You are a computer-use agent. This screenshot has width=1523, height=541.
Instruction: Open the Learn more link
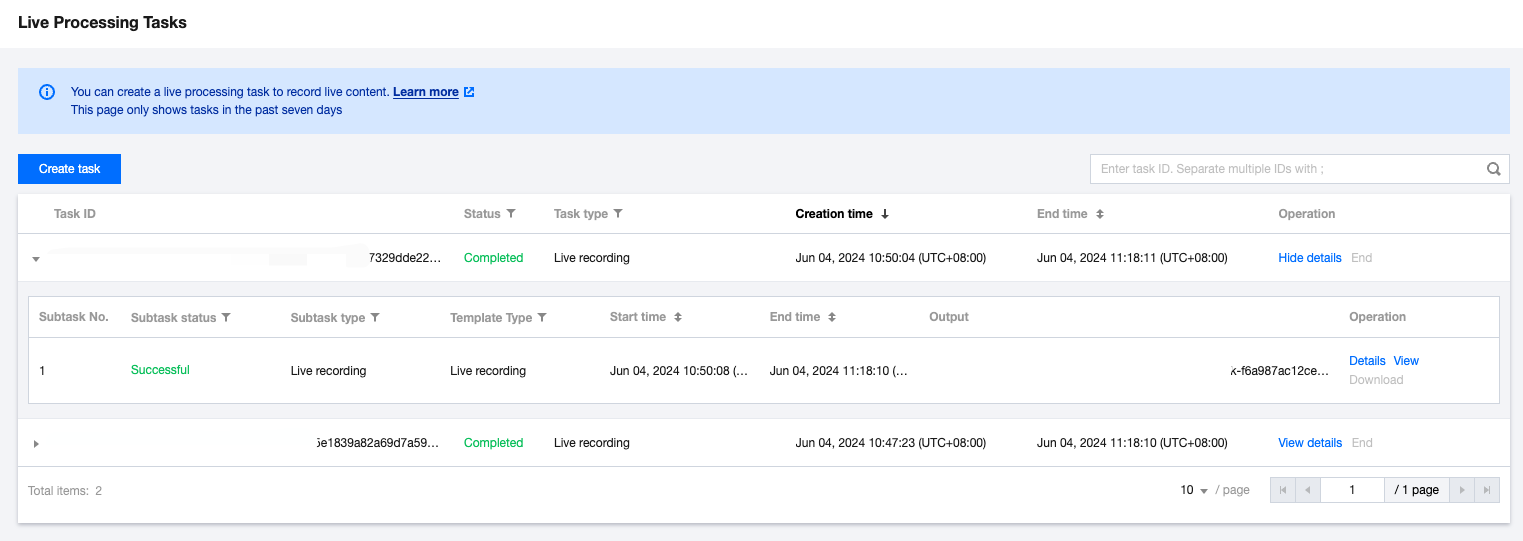pos(426,92)
